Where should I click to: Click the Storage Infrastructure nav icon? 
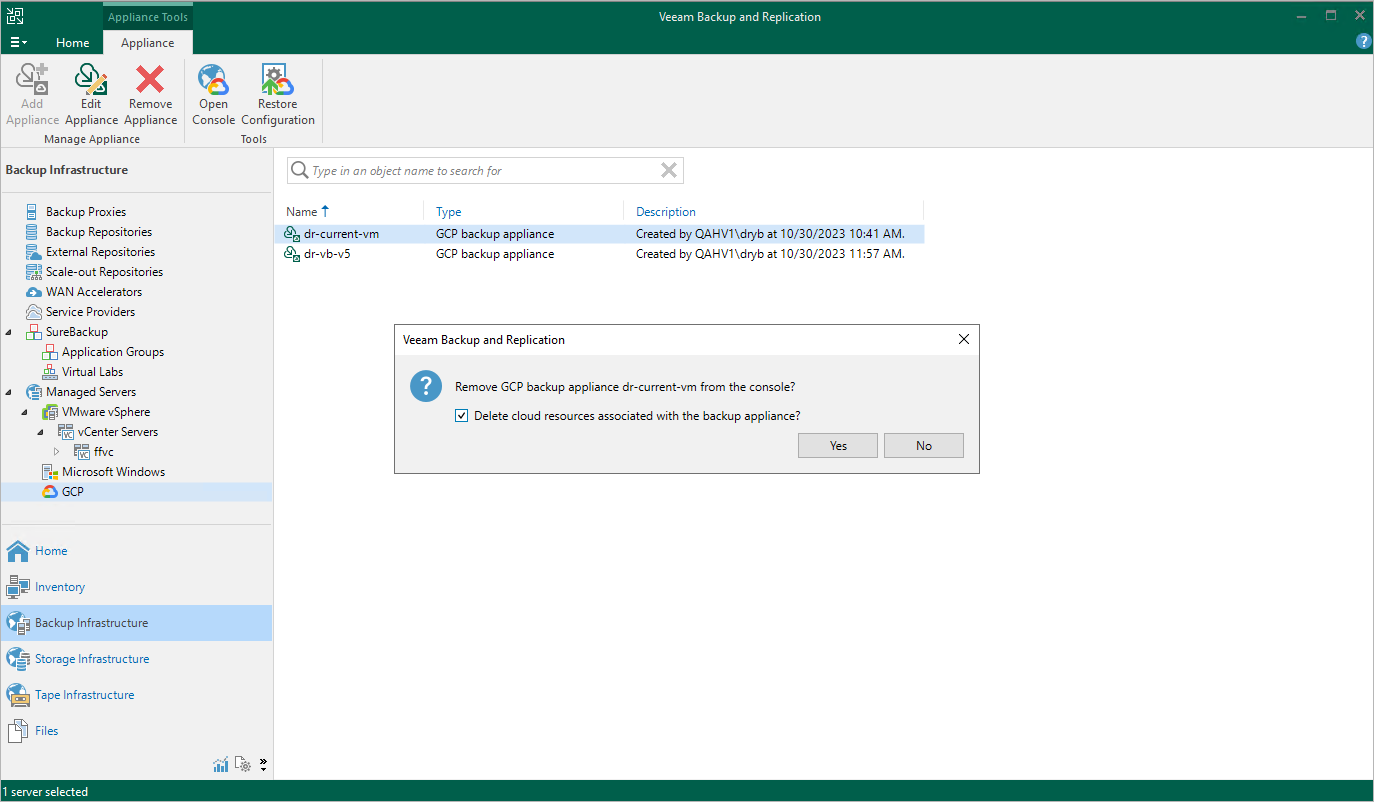tap(18, 659)
